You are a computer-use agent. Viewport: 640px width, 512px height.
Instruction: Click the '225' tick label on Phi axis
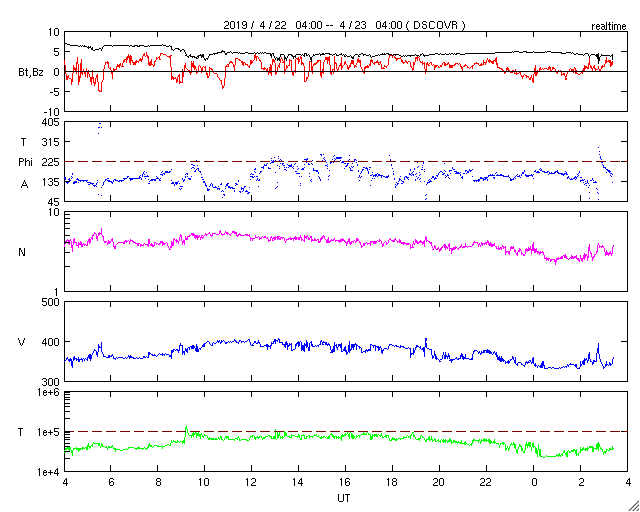click(51, 162)
